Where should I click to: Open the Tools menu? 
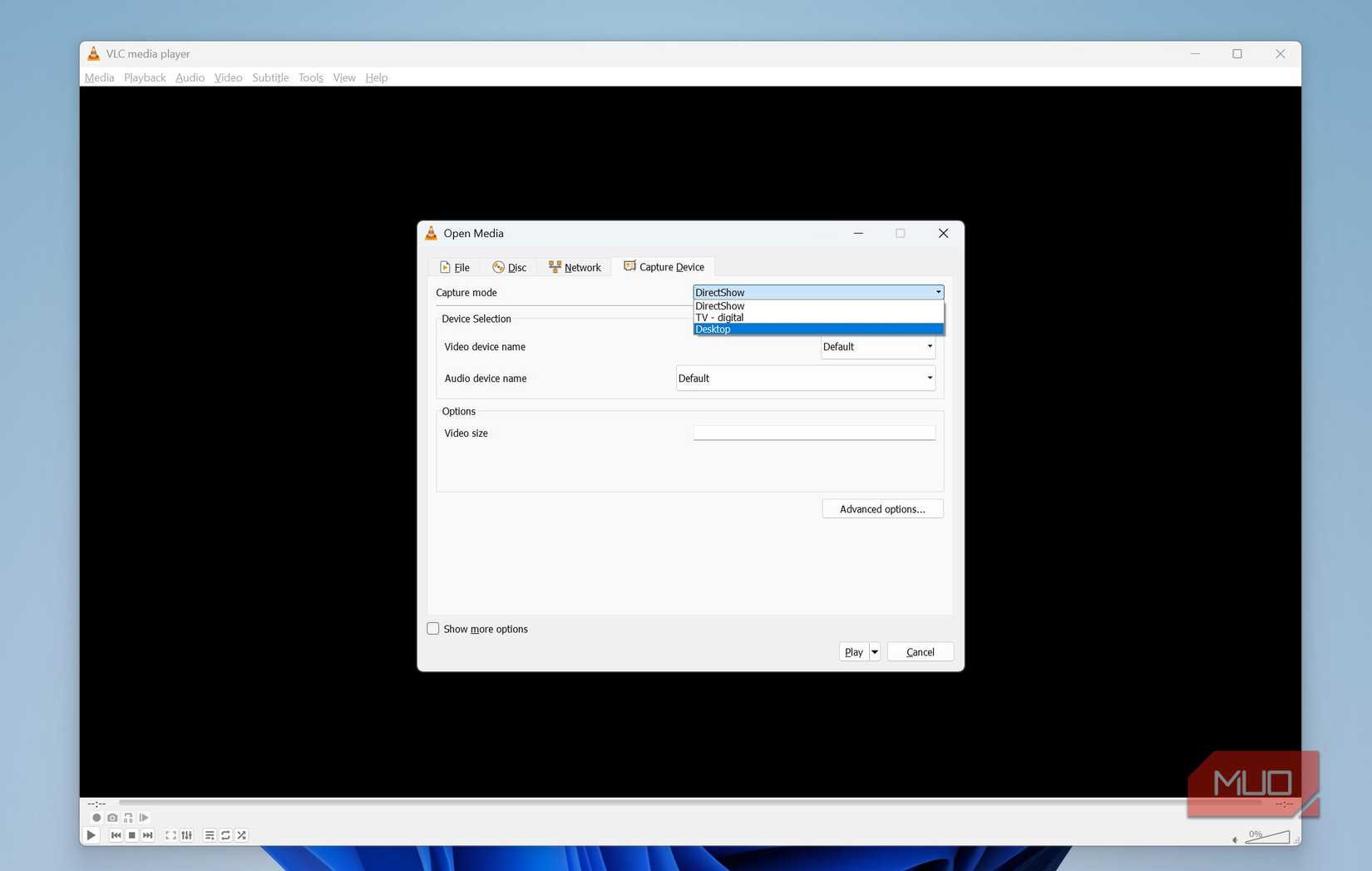(x=311, y=77)
